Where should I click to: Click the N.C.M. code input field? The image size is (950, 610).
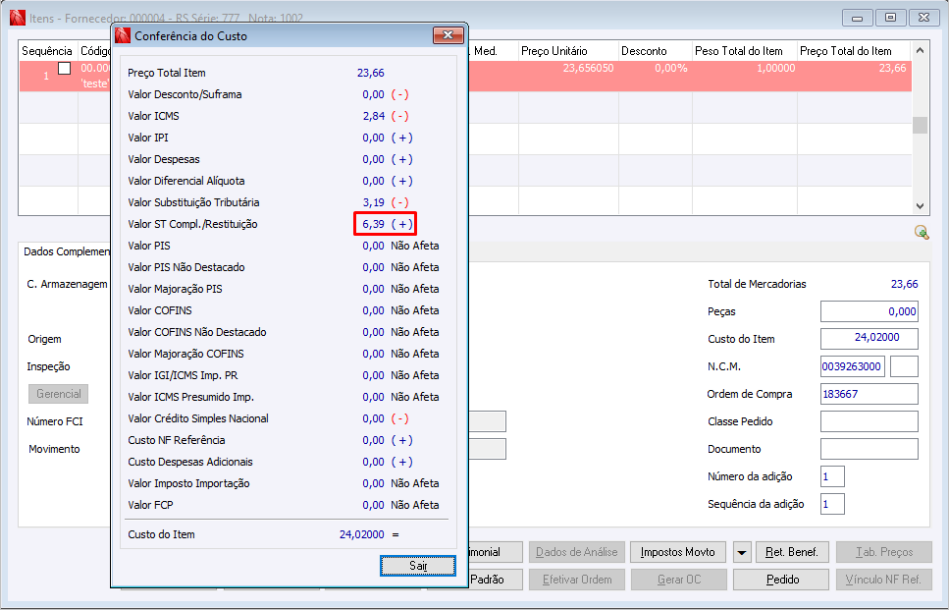tap(852, 366)
